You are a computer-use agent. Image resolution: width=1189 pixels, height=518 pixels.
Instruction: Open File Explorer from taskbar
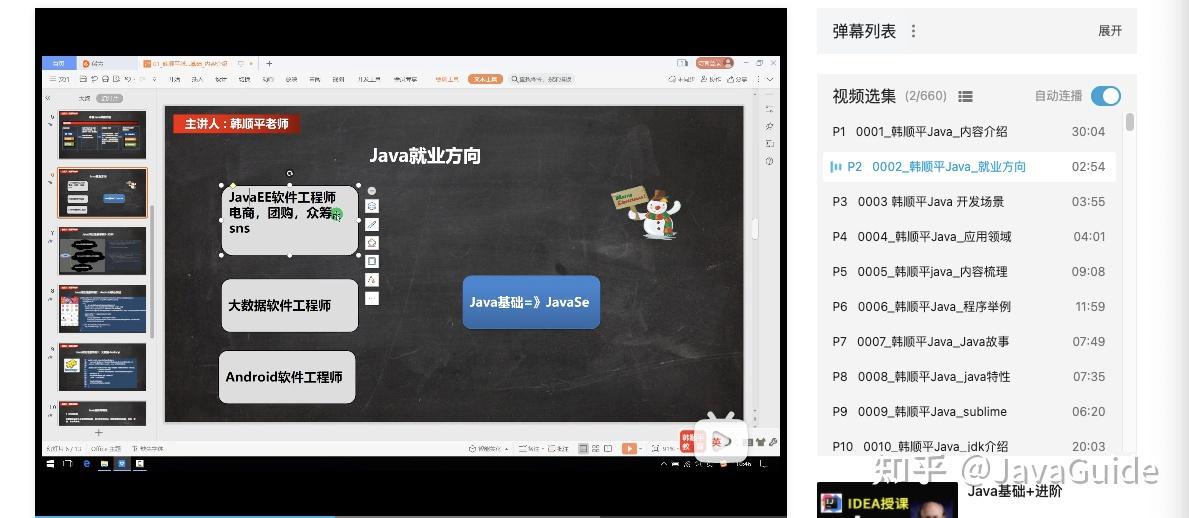(104, 463)
